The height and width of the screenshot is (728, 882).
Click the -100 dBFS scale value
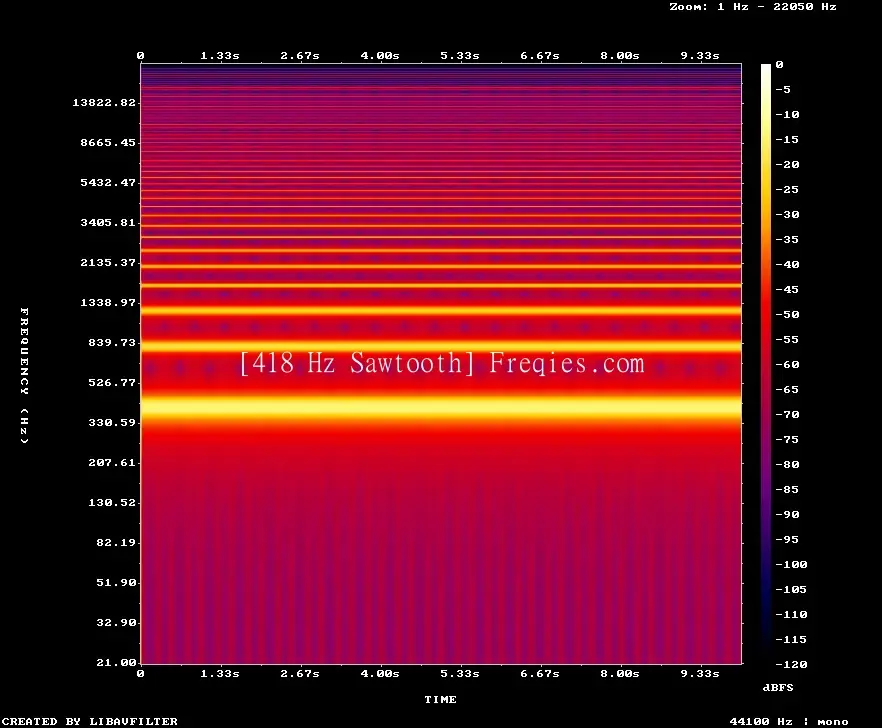click(791, 564)
